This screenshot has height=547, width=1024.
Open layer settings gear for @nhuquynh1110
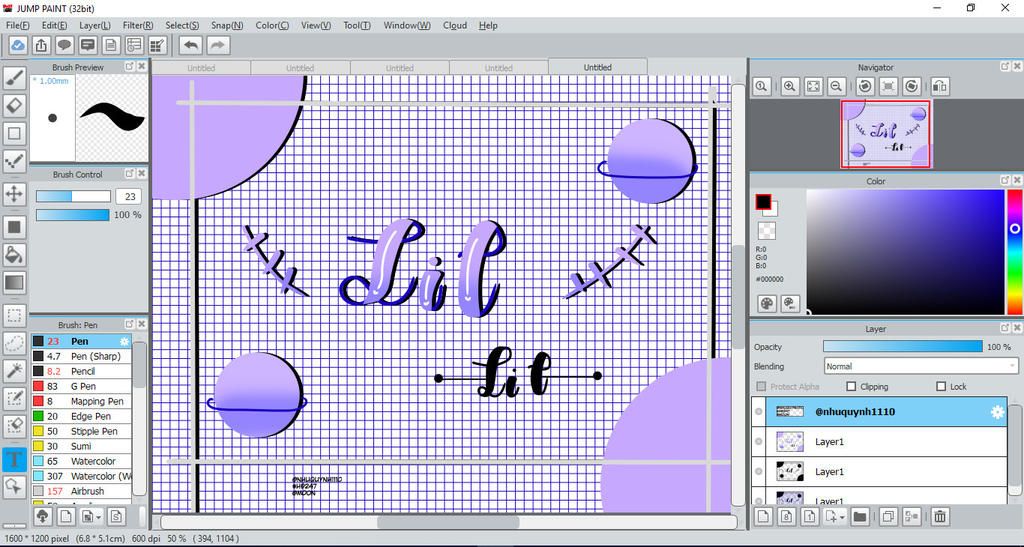(x=997, y=412)
